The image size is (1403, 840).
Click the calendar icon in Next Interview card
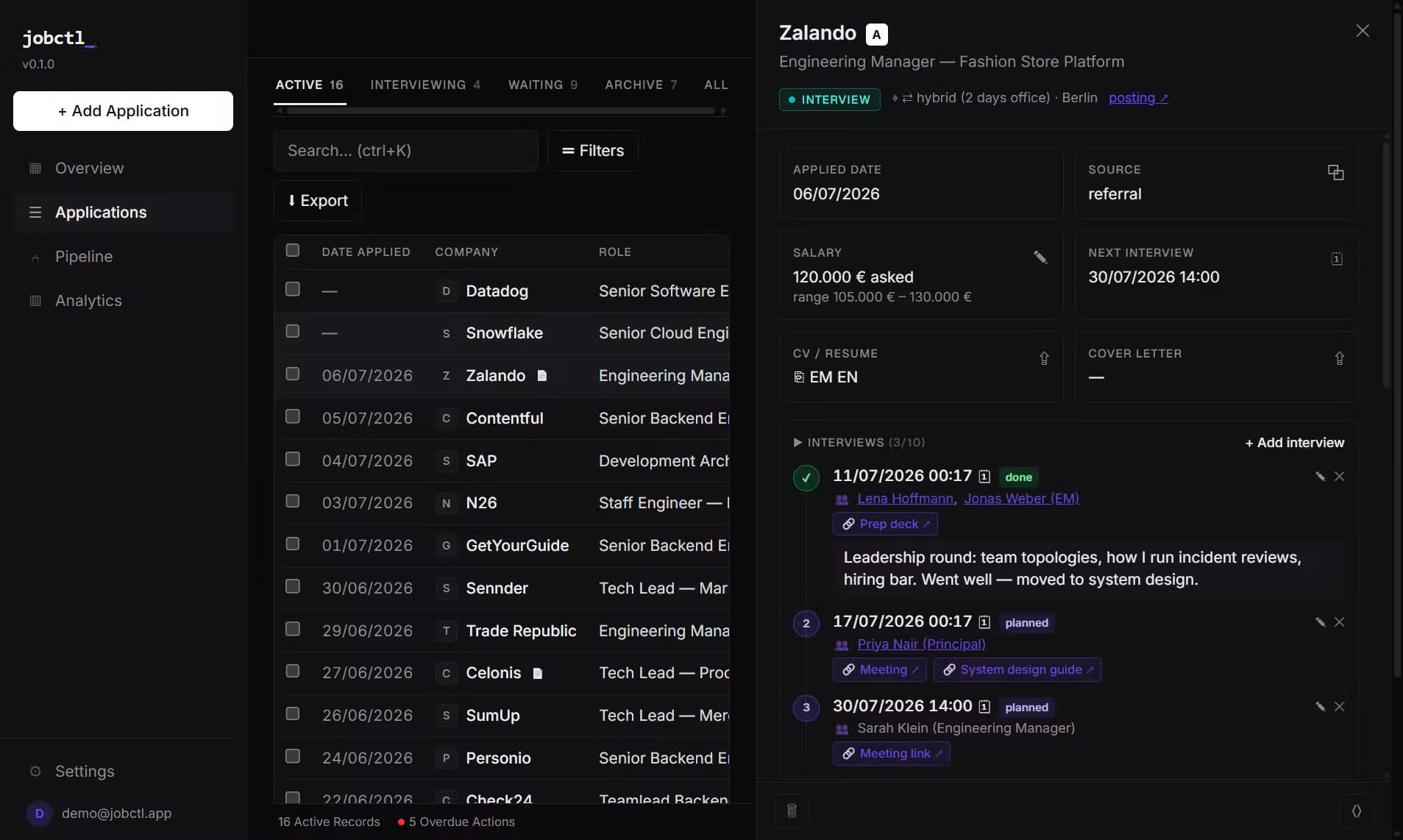pyautogui.click(x=1337, y=258)
